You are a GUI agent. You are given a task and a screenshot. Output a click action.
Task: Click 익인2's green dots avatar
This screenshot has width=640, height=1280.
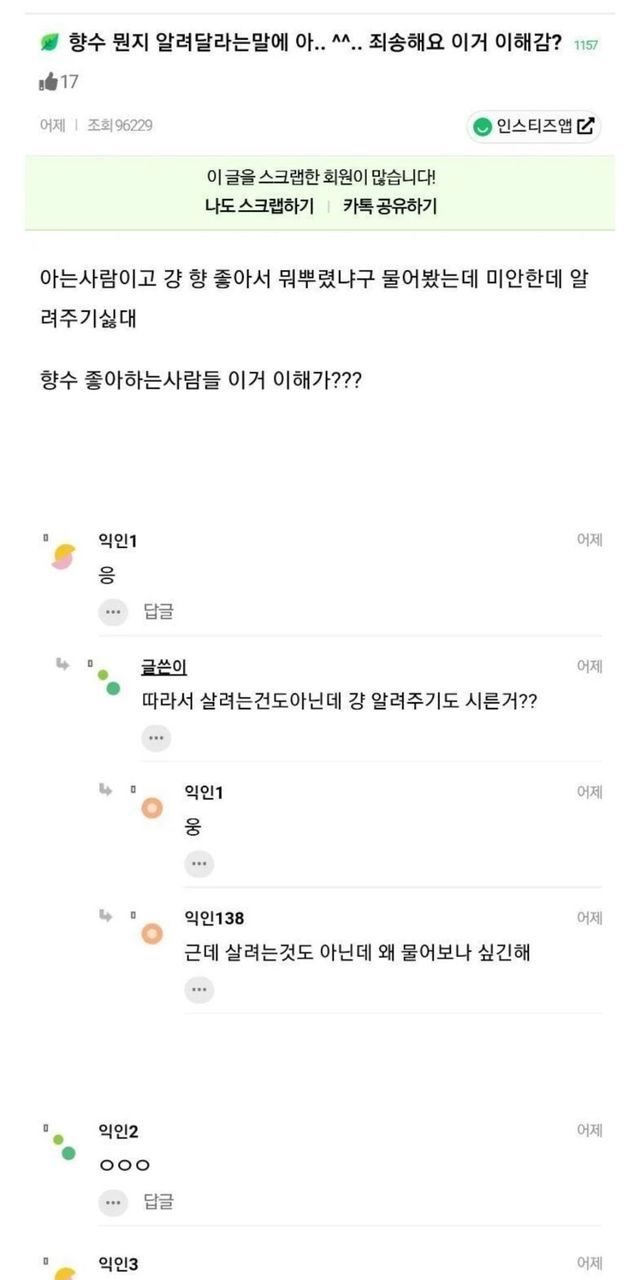[x=62, y=1146]
